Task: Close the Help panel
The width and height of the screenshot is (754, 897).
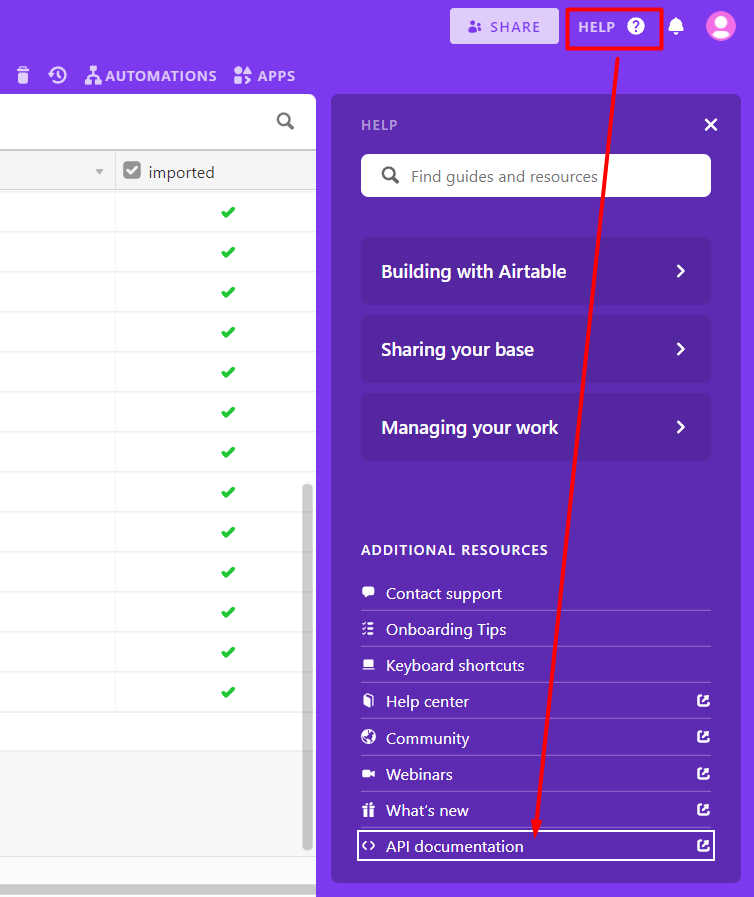Action: click(710, 125)
